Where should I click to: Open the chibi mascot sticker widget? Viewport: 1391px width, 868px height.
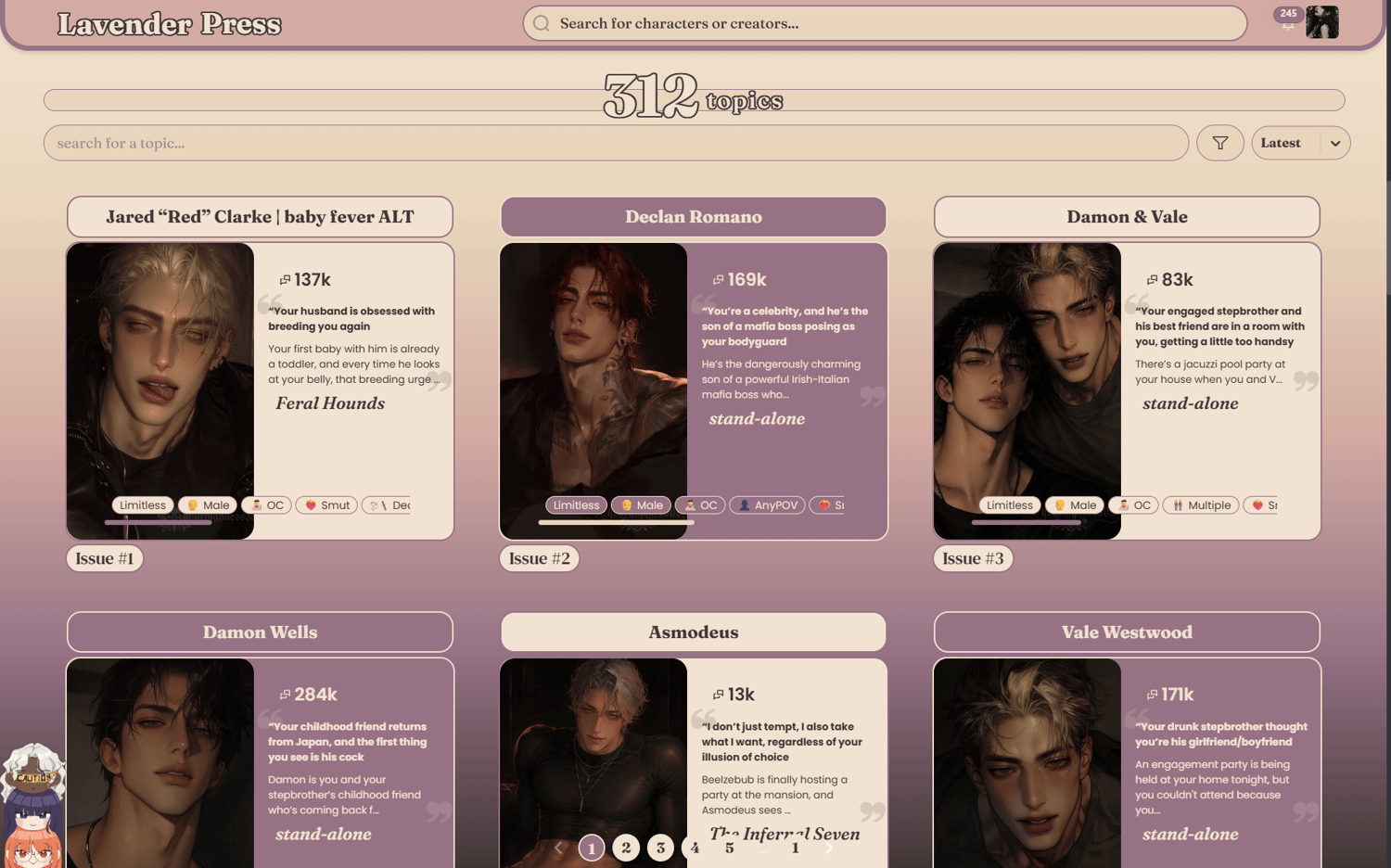[32, 805]
